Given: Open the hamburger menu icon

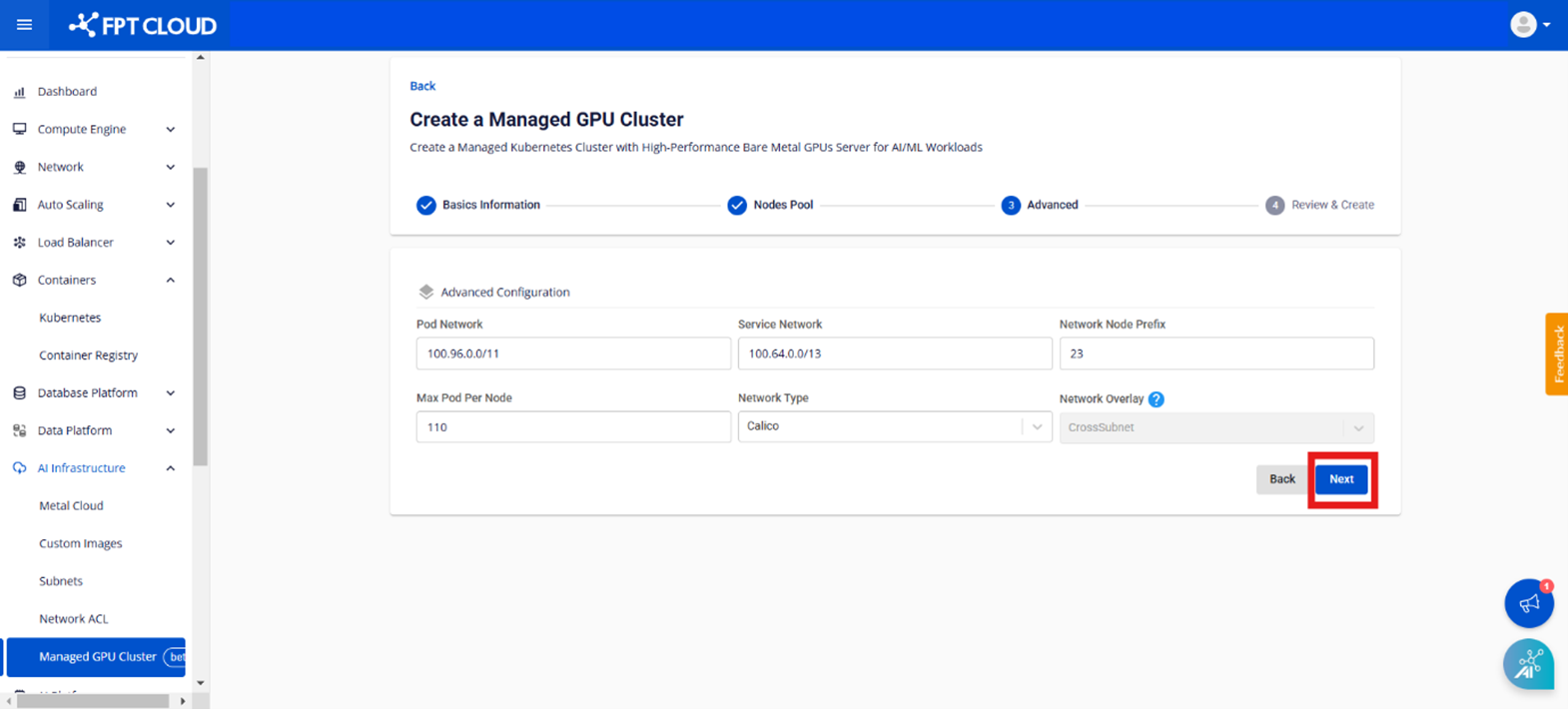Looking at the screenshot, I should pyautogui.click(x=24, y=25).
